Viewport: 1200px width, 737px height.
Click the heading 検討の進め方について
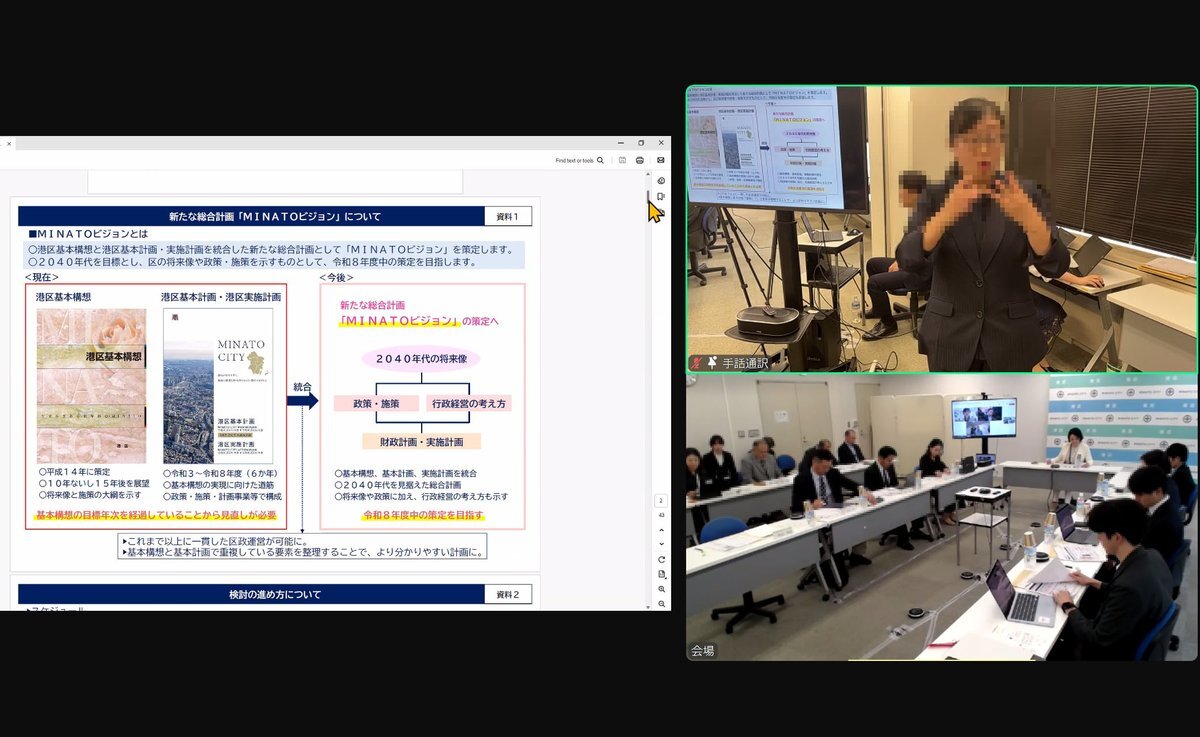pos(275,594)
